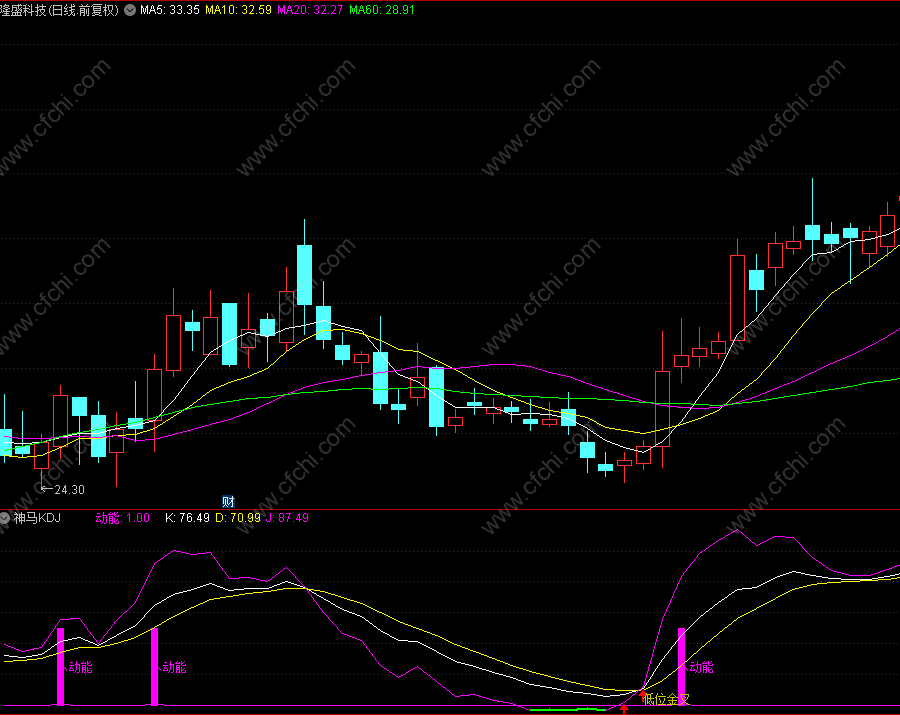The width and height of the screenshot is (900, 715).
Task: Select the MA10: 32.59 label
Action: point(238,10)
